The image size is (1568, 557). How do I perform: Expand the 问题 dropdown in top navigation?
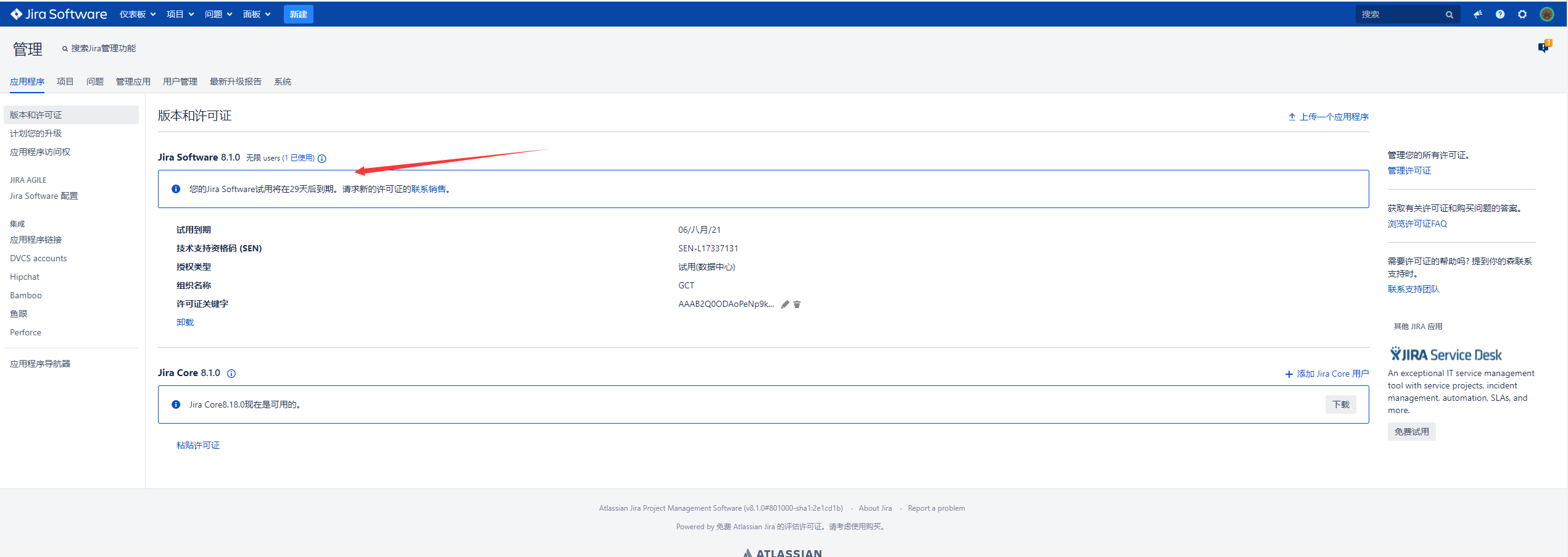(x=218, y=14)
